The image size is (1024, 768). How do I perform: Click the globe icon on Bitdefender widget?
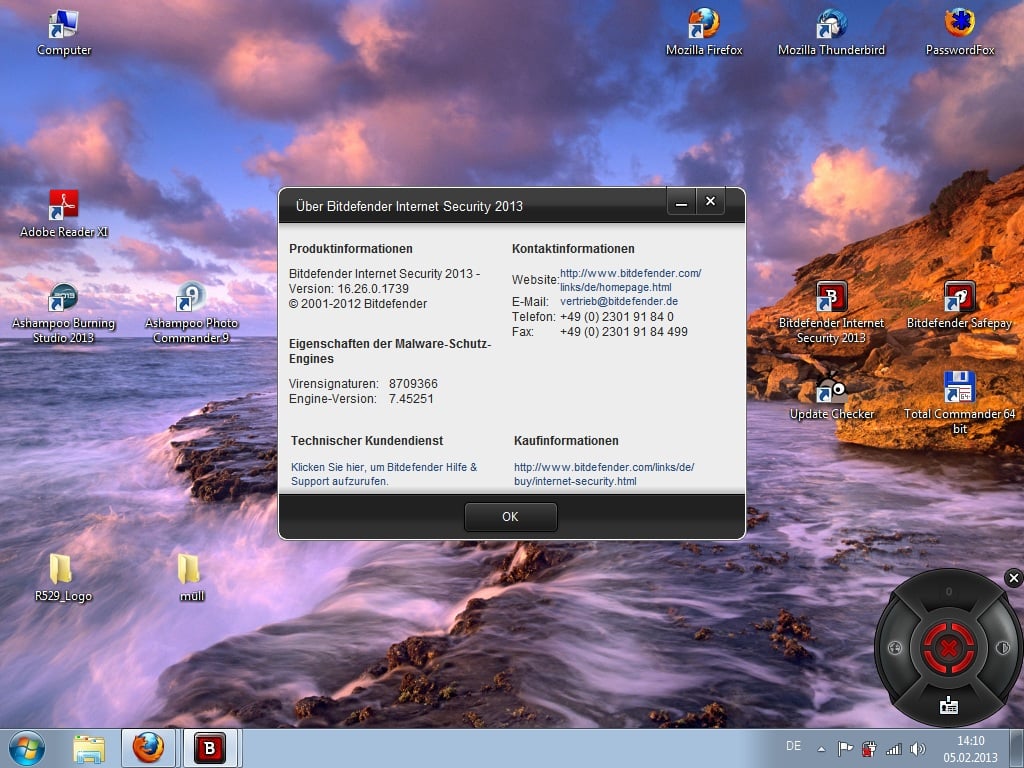coord(895,648)
